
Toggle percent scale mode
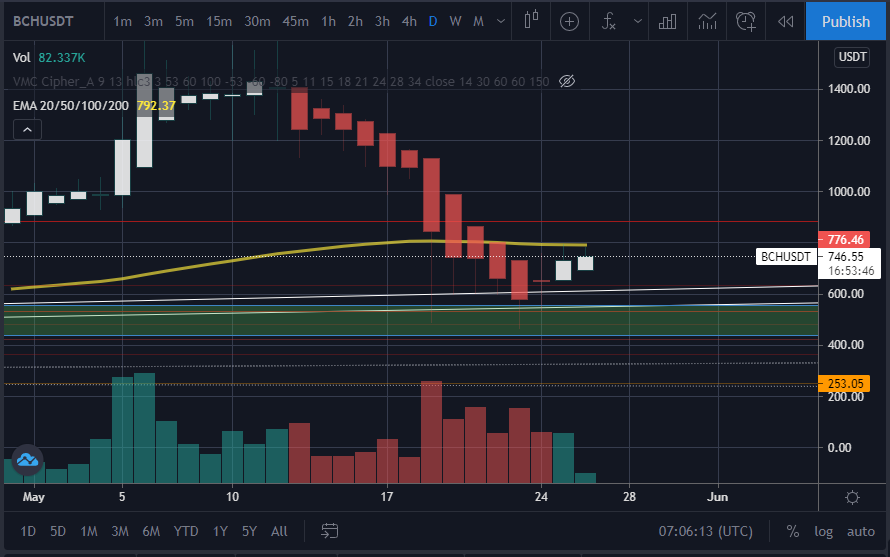click(x=792, y=531)
